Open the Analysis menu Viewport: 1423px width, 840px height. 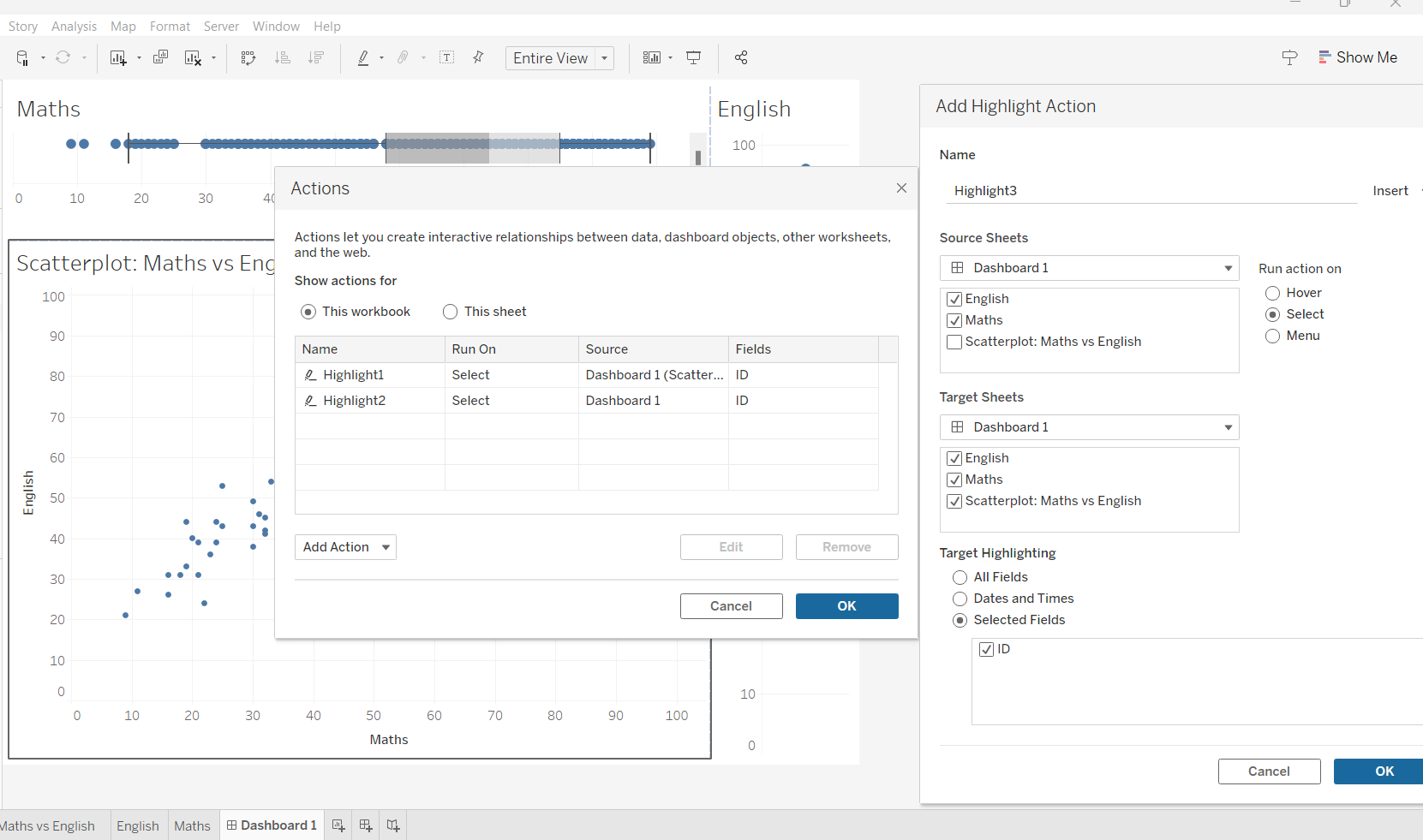coord(74,27)
